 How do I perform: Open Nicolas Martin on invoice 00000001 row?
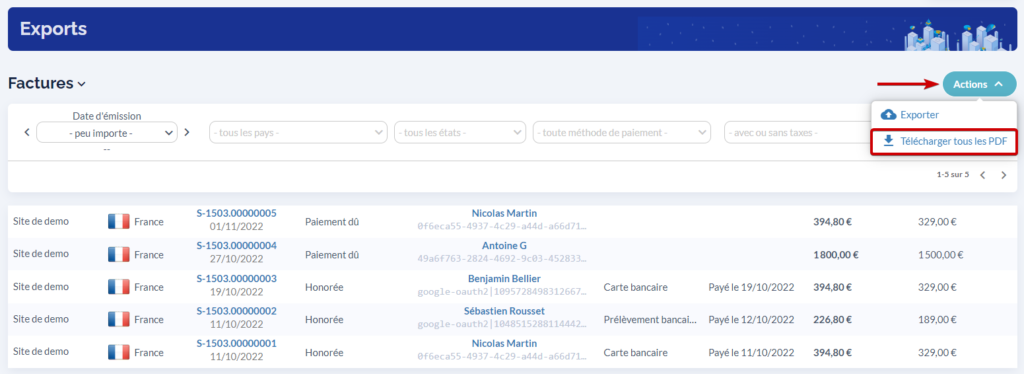504,343
